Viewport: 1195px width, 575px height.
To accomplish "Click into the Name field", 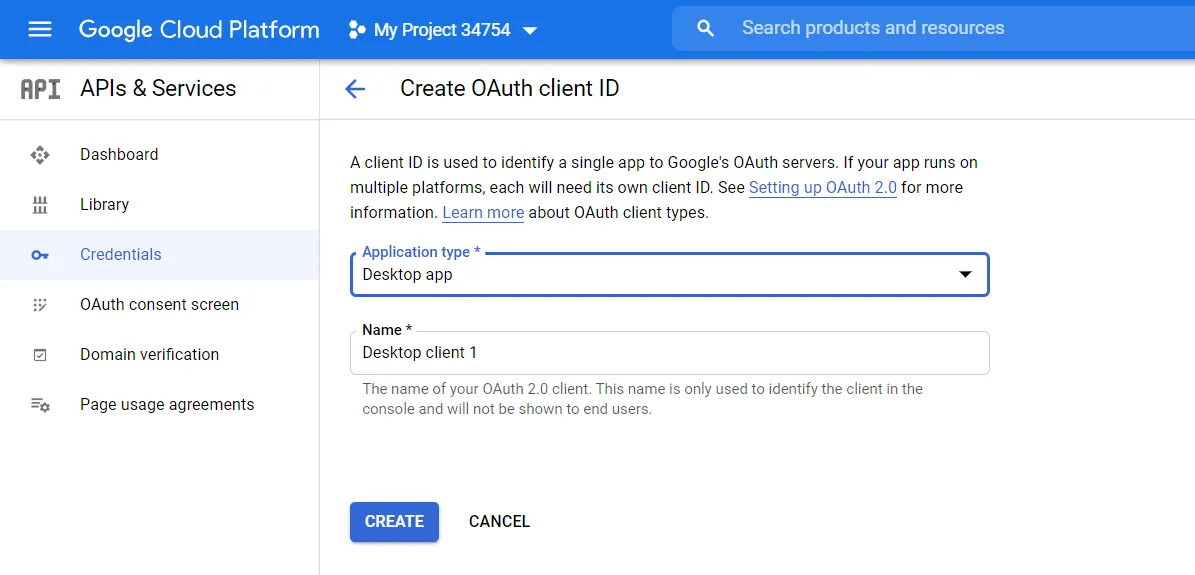I will pos(669,353).
